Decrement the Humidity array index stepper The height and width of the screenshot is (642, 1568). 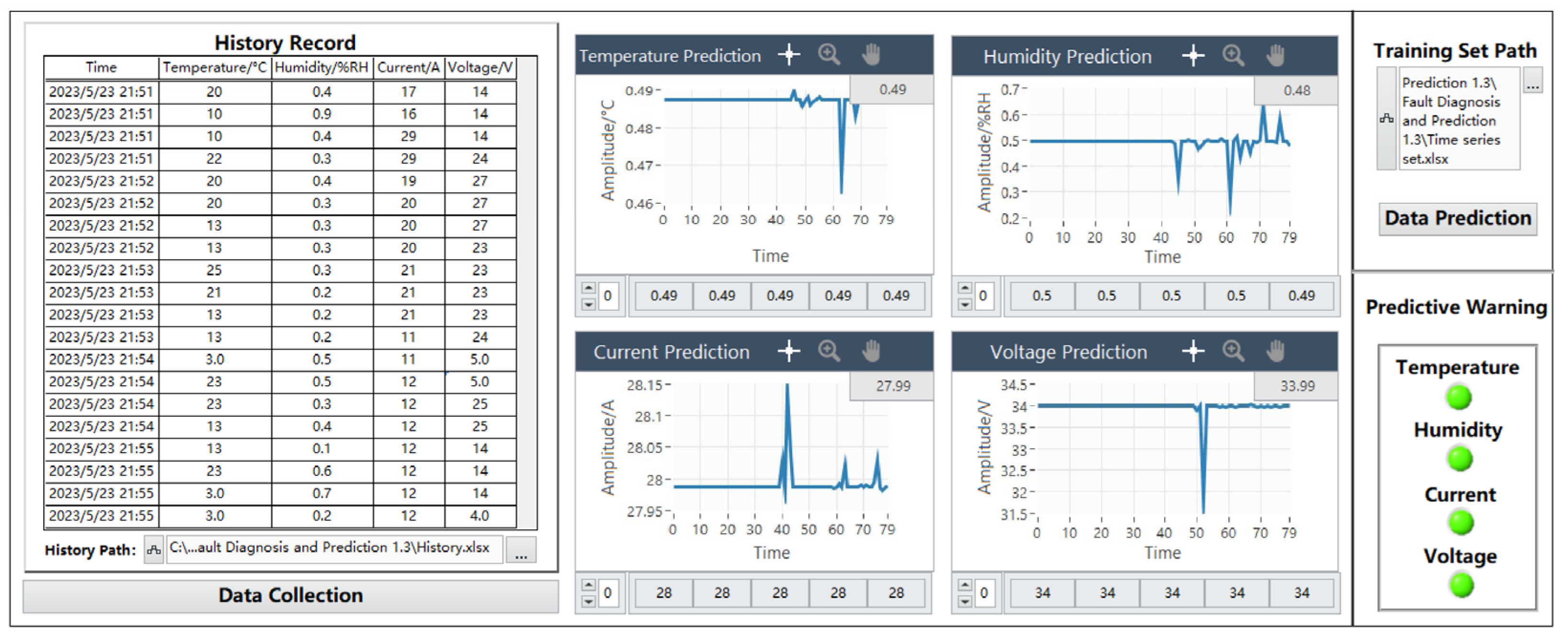click(965, 304)
